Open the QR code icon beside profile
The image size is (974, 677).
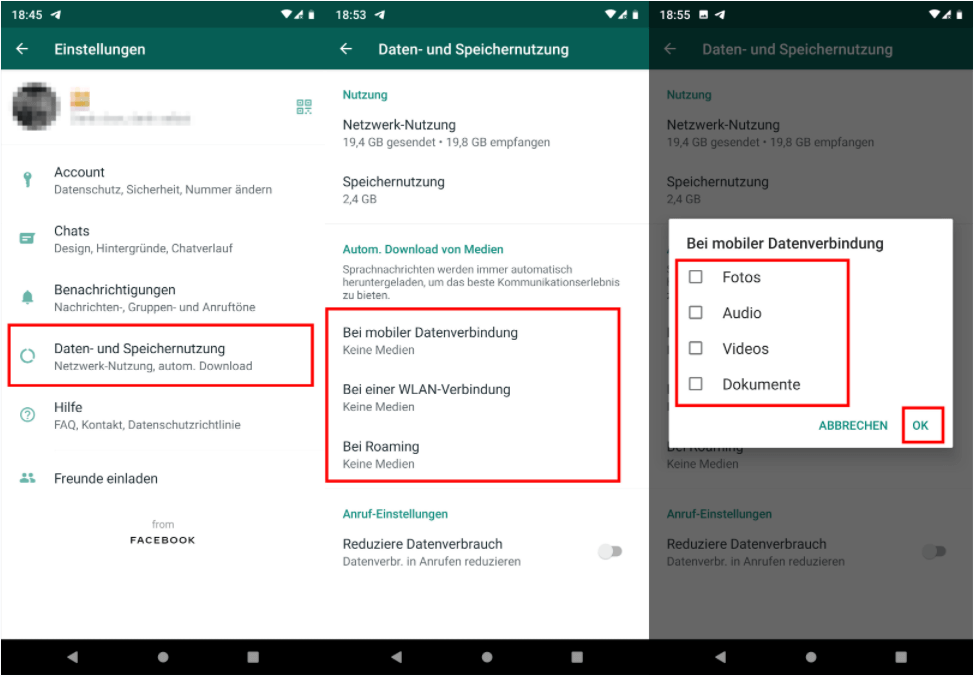click(x=304, y=107)
